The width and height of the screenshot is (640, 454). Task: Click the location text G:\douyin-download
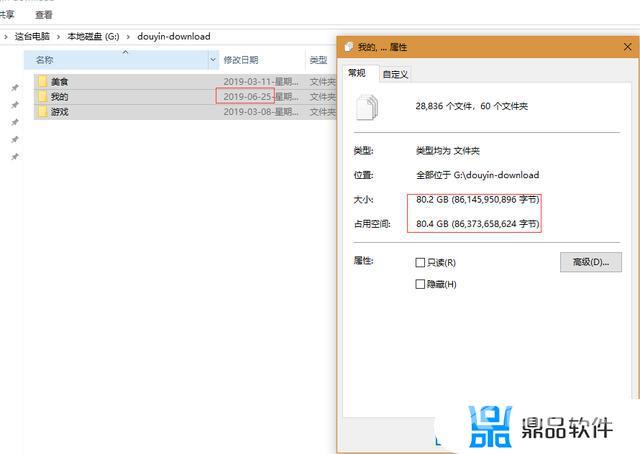pos(496,175)
